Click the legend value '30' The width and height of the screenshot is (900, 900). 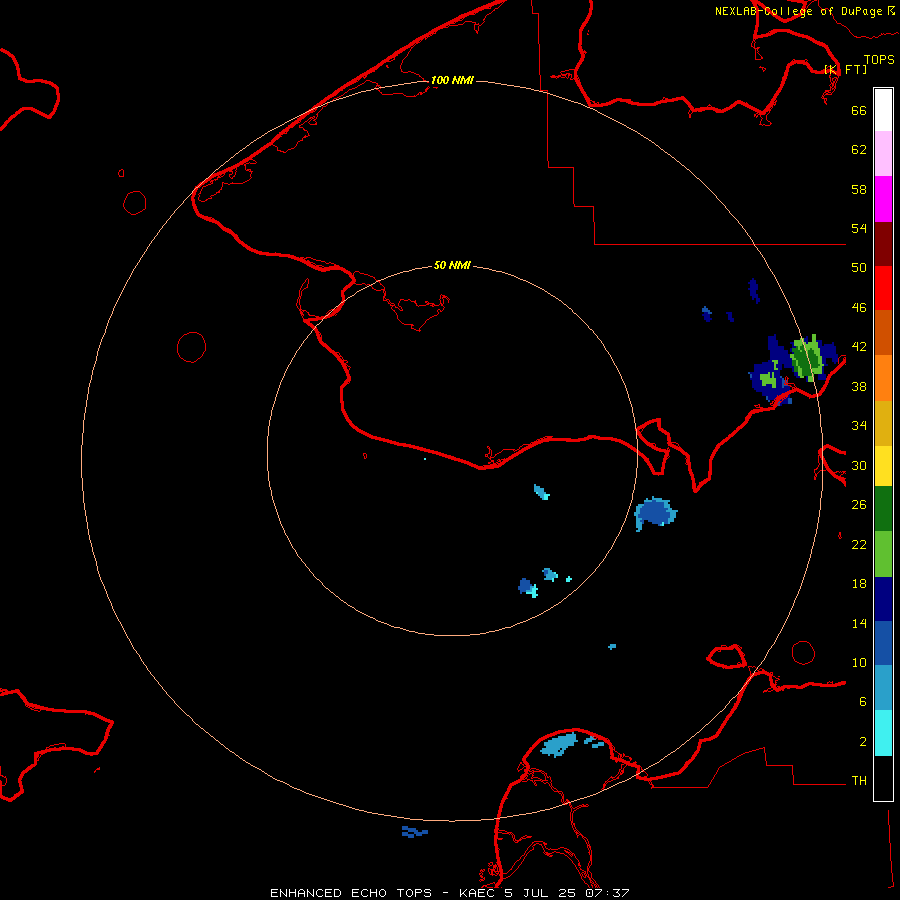coord(859,465)
